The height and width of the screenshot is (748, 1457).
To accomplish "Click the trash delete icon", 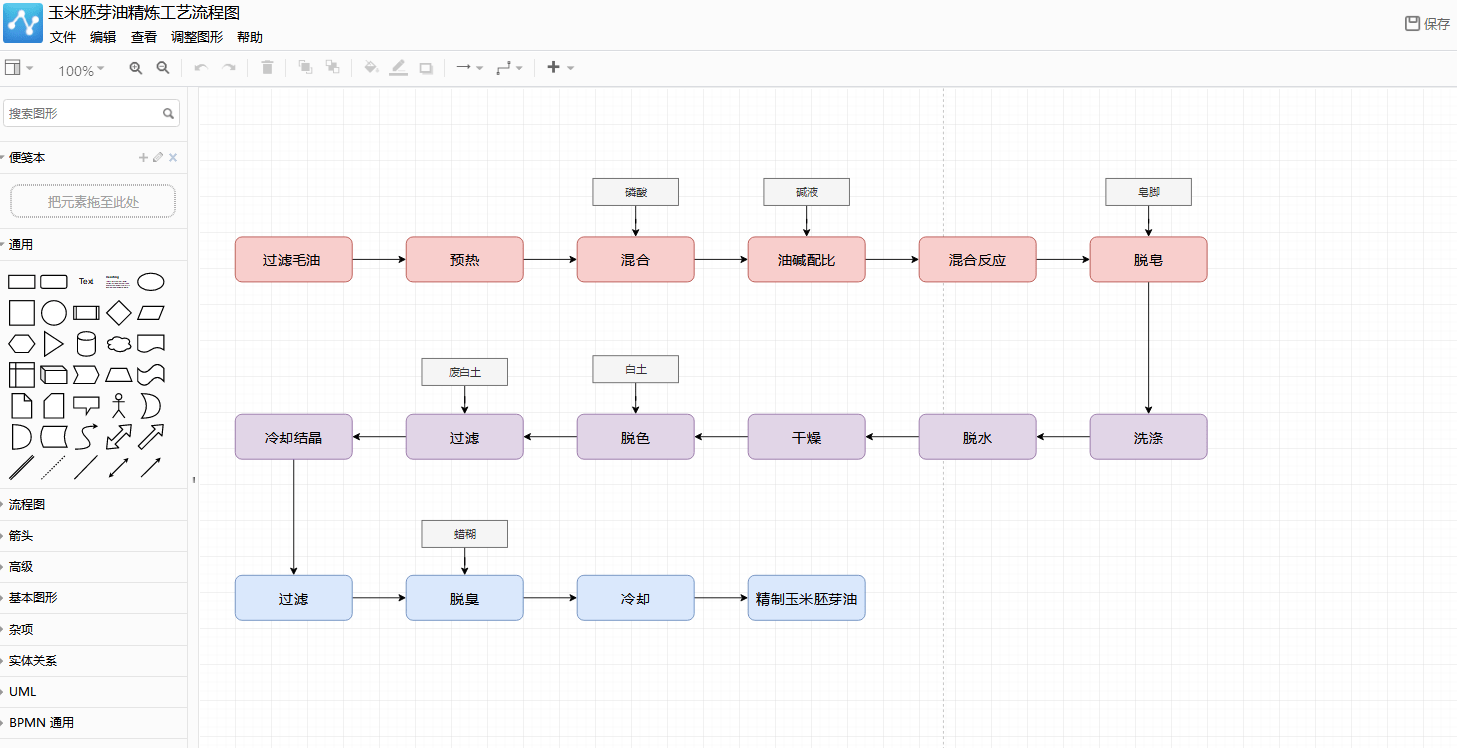I will pyautogui.click(x=267, y=68).
